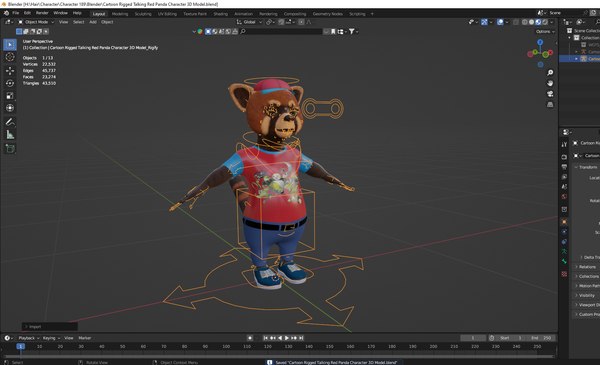Switch perspective/orthographic grid icon
Screen dimensions: 600x365
[x=550, y=104]
